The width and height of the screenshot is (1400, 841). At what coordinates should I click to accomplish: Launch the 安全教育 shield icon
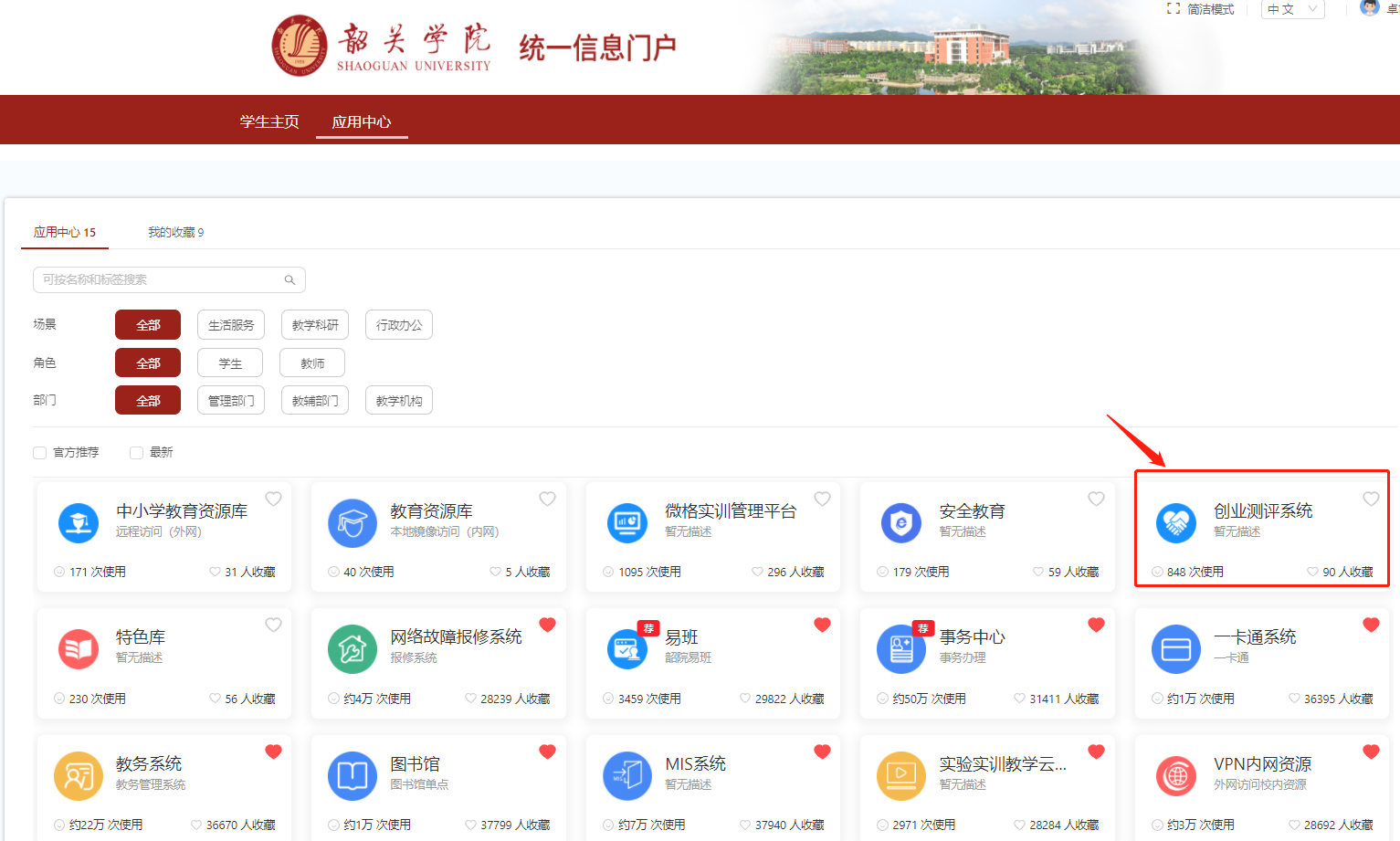[901, 522]
